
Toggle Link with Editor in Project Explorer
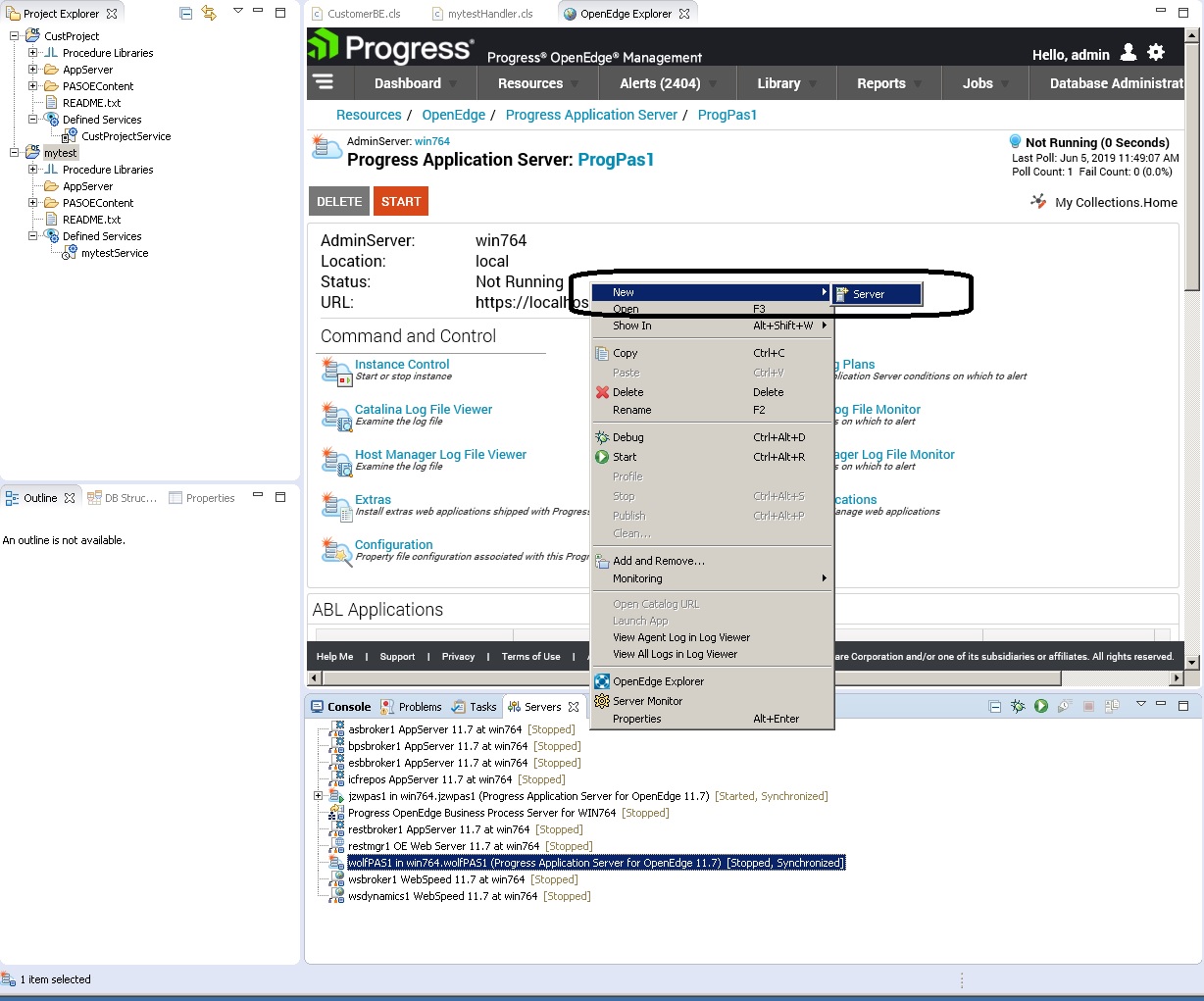[209, 14]
